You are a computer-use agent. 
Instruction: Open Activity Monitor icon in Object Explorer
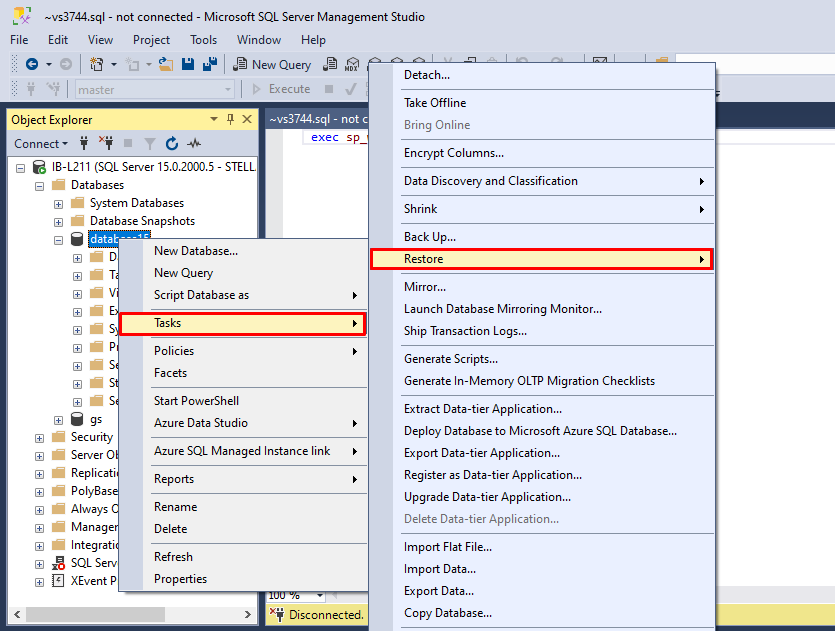[x=194, y=143]
